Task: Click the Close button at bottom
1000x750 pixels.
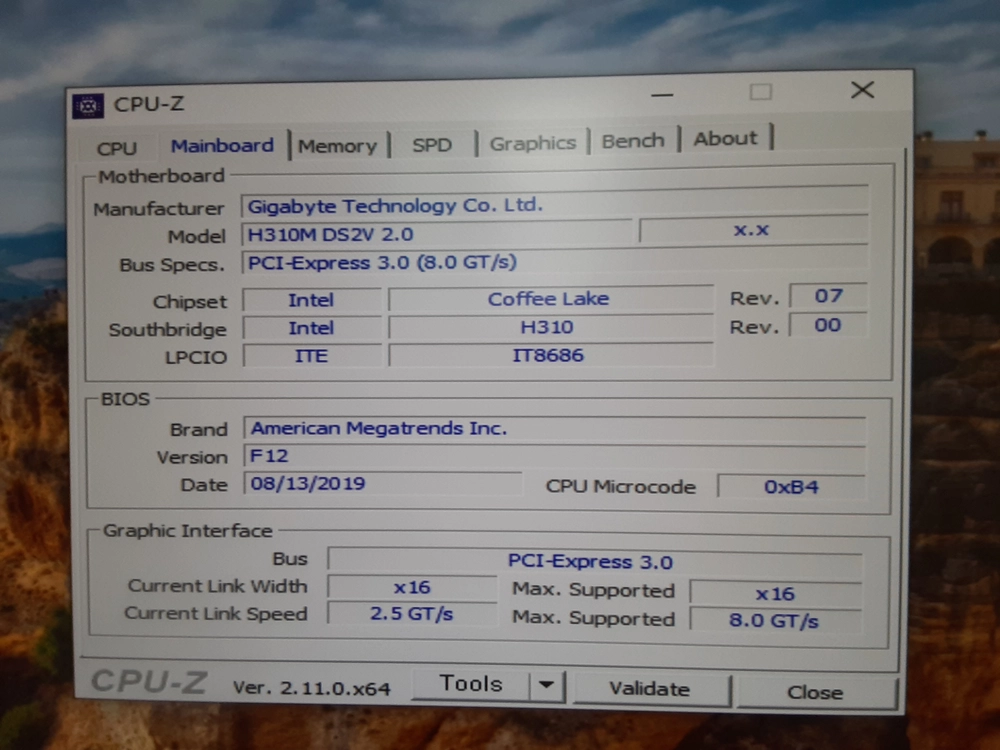Action: 815,692
